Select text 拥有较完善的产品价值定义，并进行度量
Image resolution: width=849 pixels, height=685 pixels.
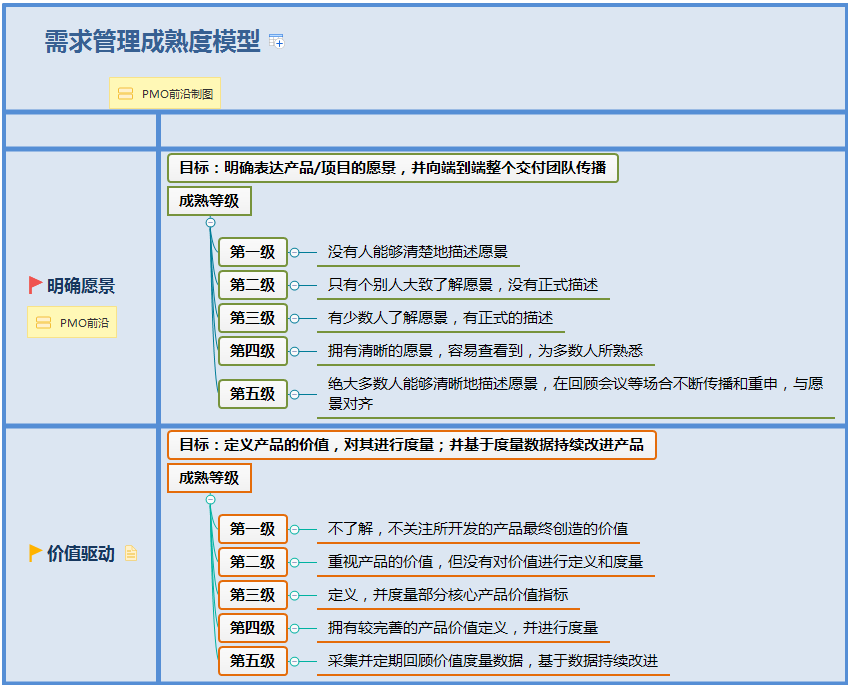point(463,628)
